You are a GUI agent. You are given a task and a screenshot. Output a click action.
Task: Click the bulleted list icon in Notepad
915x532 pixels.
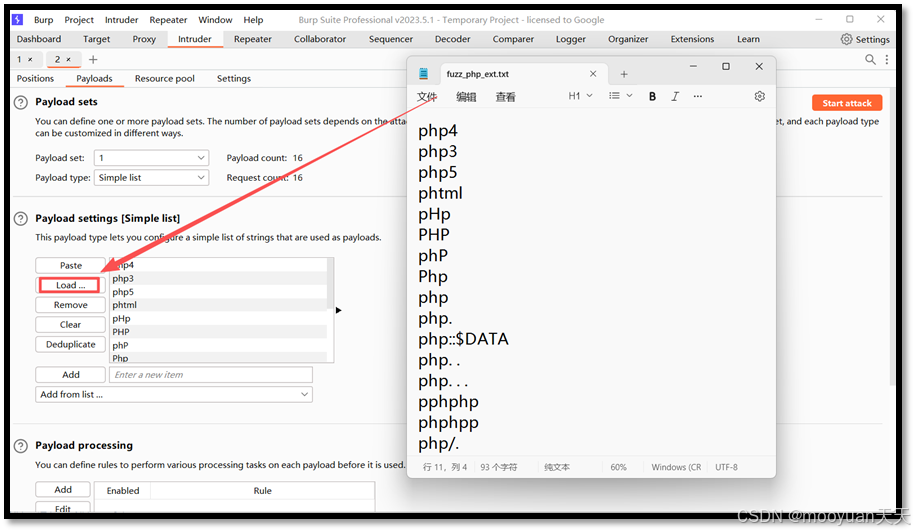point(614,96)
